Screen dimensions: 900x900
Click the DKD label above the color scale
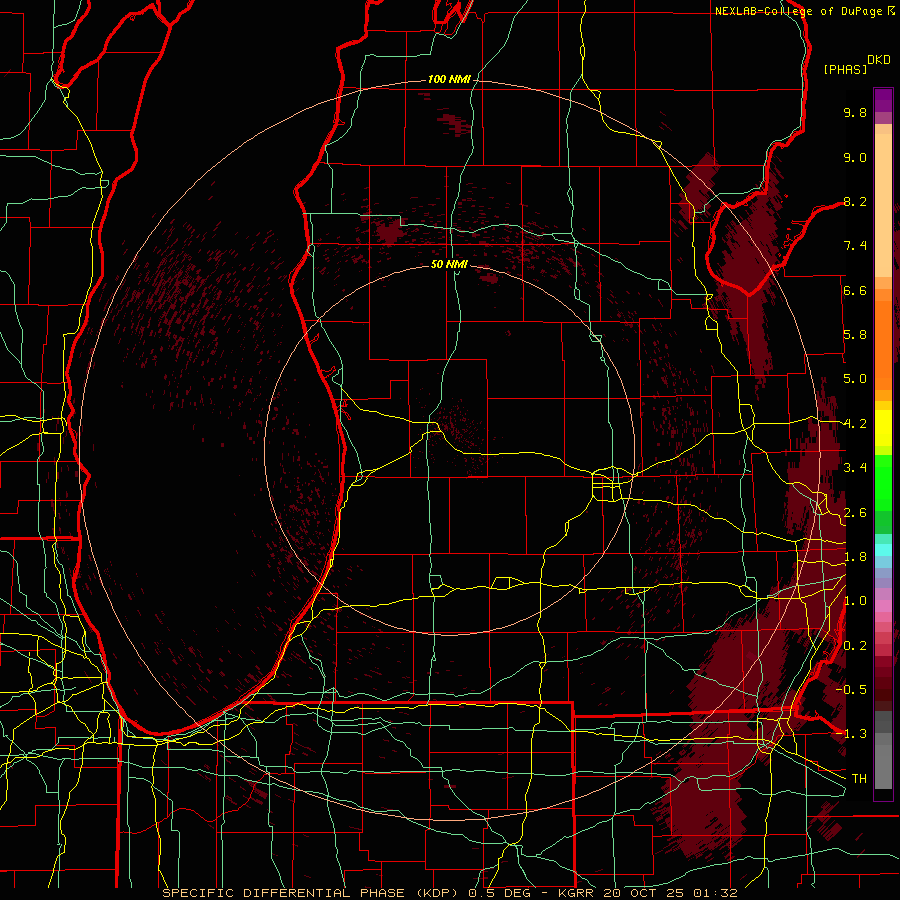point(879,60)
